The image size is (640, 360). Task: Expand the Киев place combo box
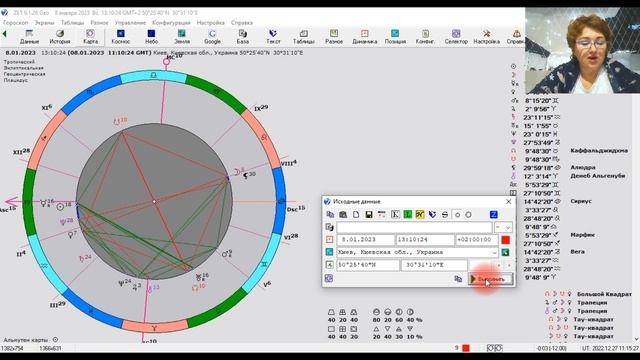(494, 252)
